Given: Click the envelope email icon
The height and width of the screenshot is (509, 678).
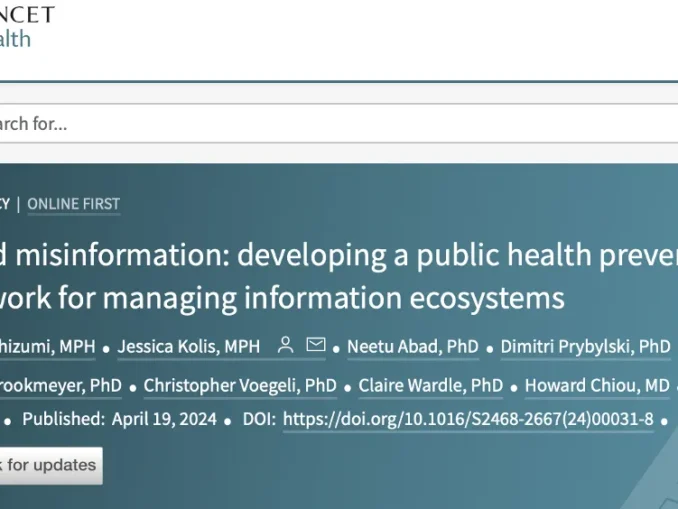Looking at the screenshot, I should coord(316,346).
